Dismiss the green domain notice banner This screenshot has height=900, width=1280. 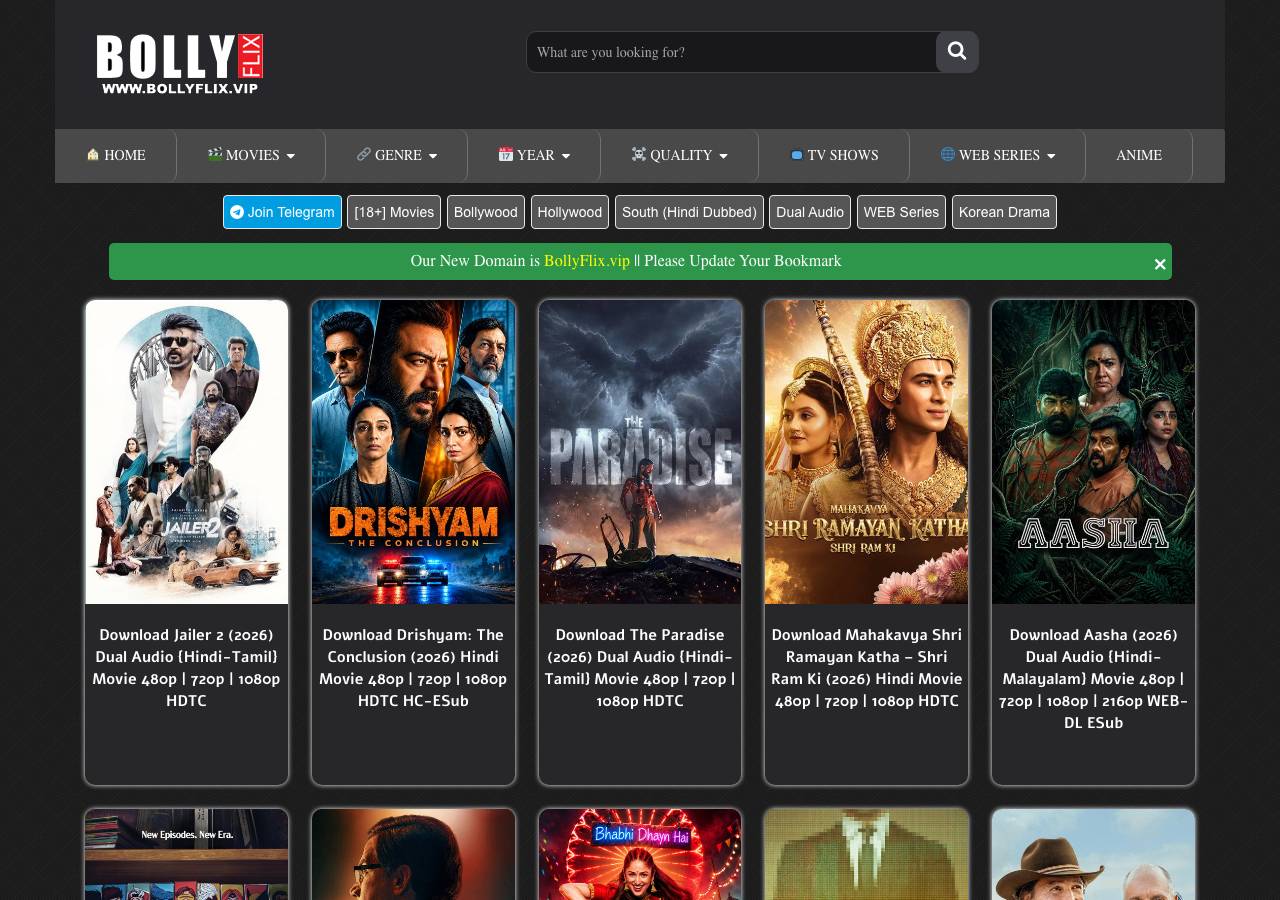pyautogui.click(x=1160, y=264)
